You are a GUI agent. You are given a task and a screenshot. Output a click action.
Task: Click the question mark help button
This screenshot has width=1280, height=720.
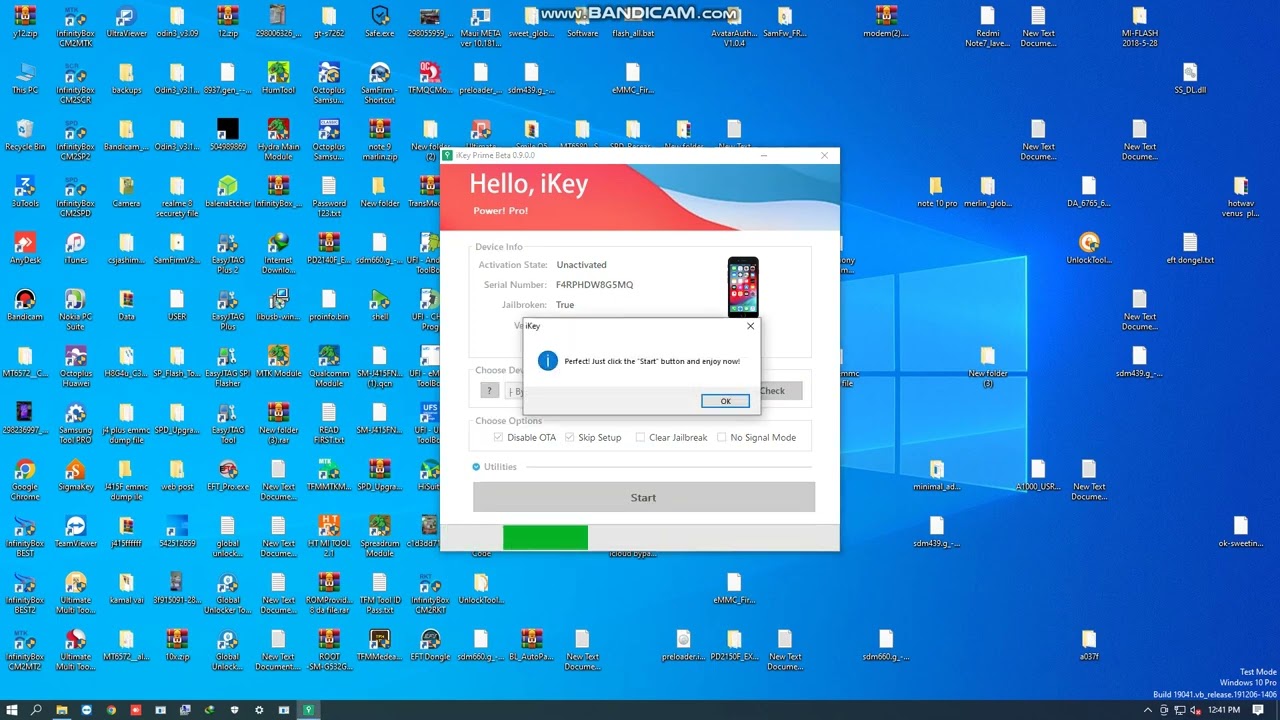pos(489,391)
